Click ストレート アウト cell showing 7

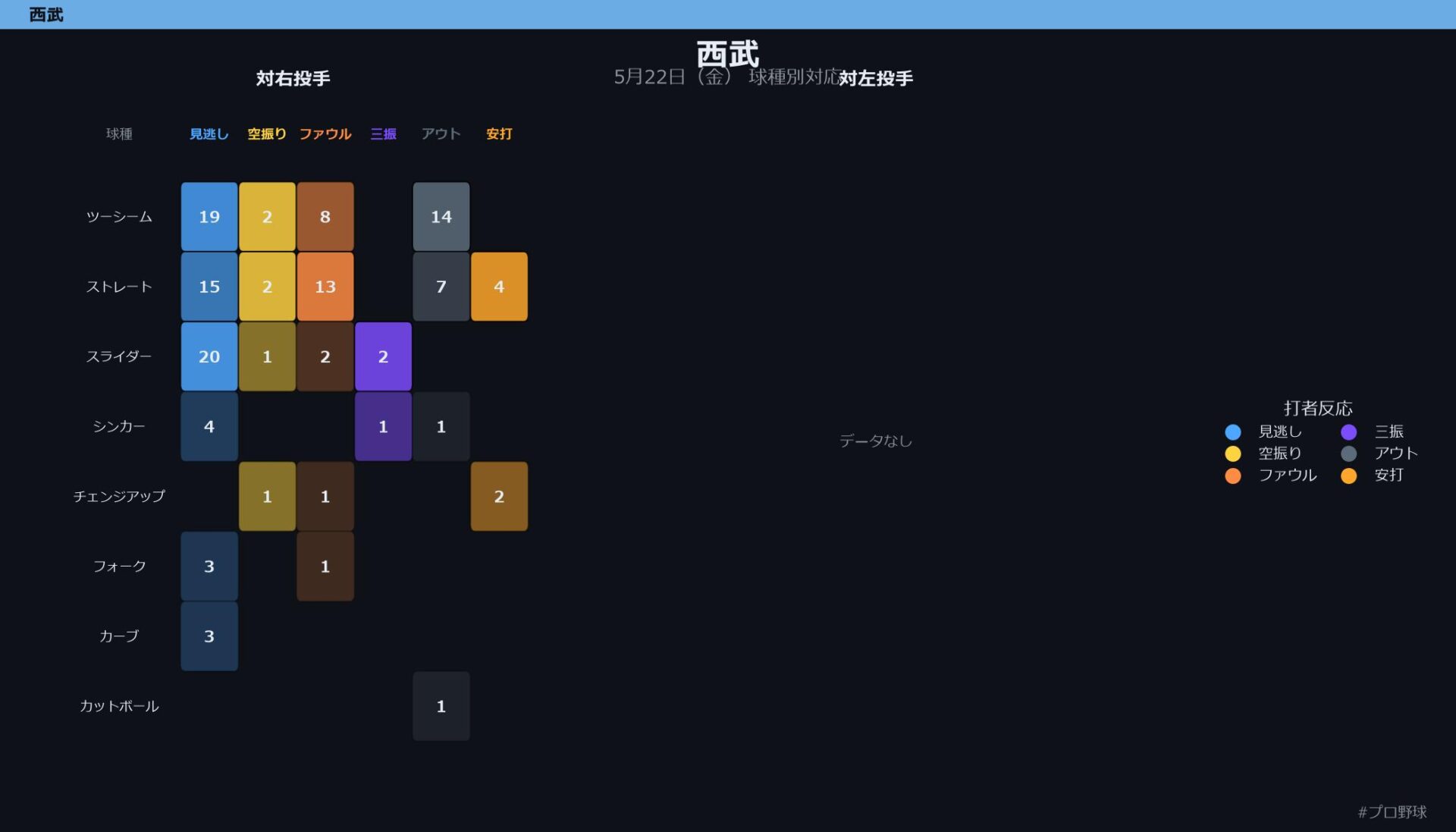(x=441, y=287)
